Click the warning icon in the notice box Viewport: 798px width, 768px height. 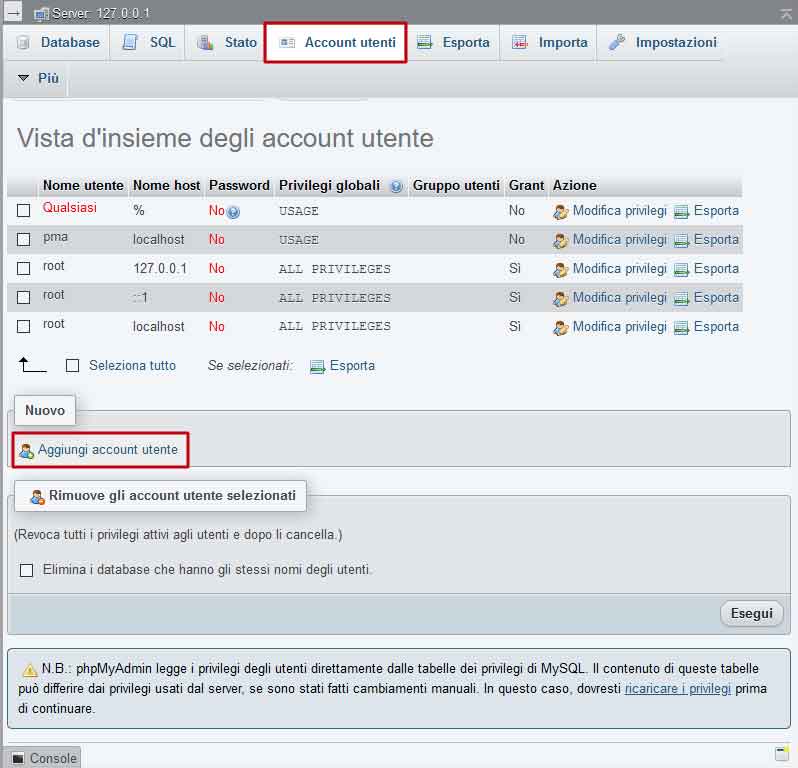30,670
